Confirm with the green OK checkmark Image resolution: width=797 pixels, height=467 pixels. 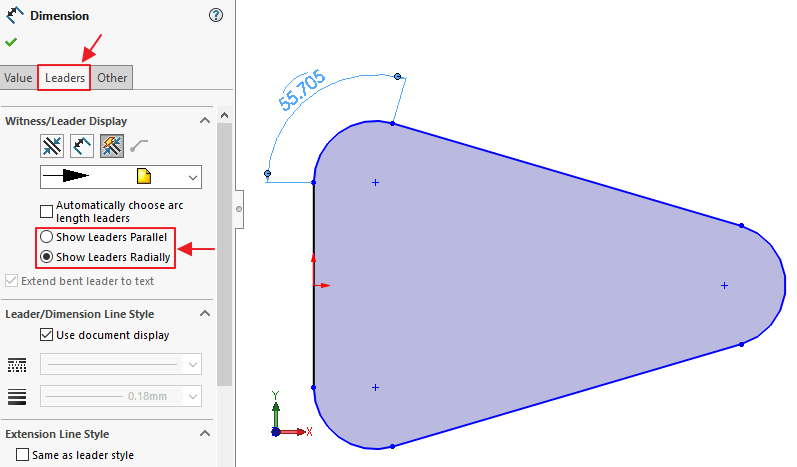(x=11, y=42)
